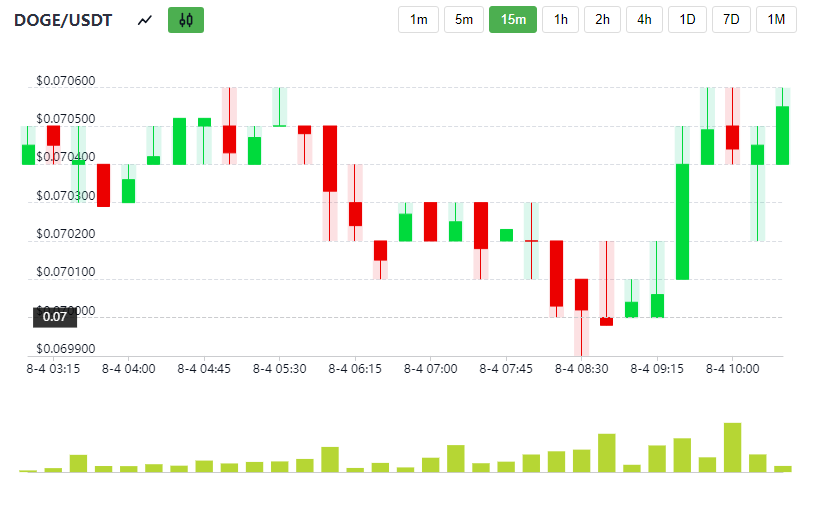Switch to 1h interval

(x=560, y=20)
